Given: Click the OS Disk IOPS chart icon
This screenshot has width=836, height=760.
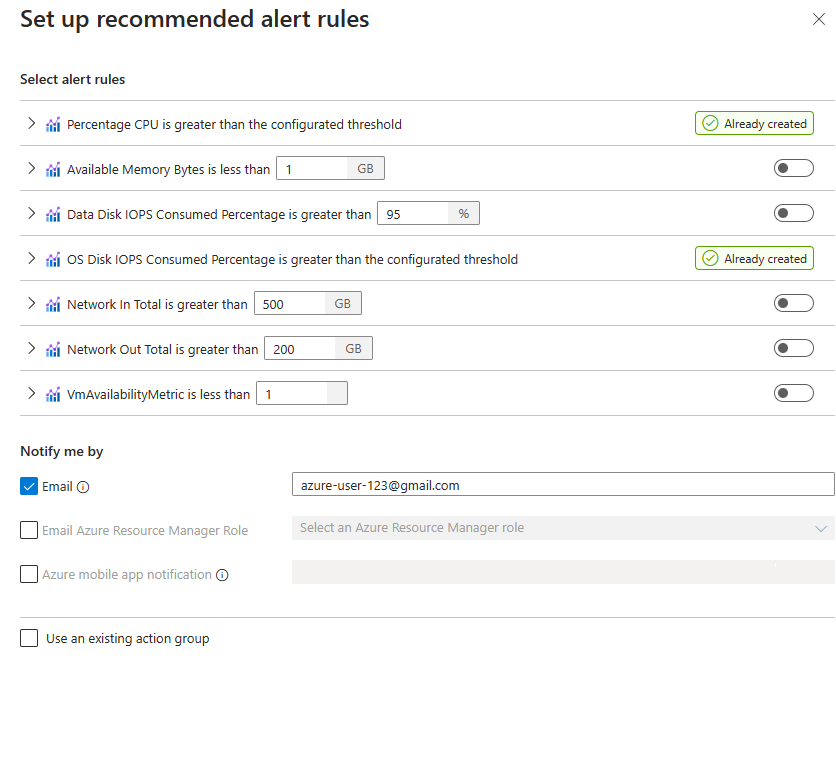Looking at the screenshot, I should 53,258.
